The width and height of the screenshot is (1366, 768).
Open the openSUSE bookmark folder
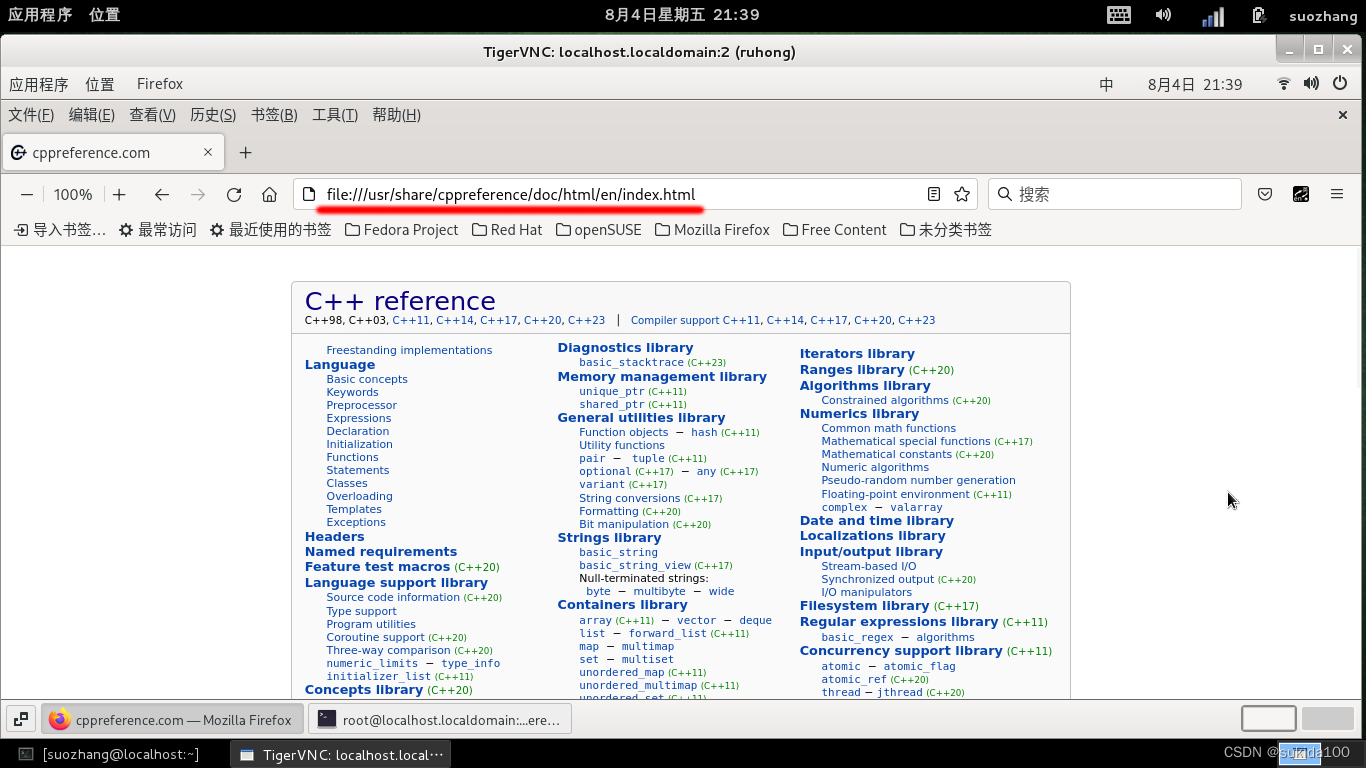pyautogui.click(x=598, y=229)
